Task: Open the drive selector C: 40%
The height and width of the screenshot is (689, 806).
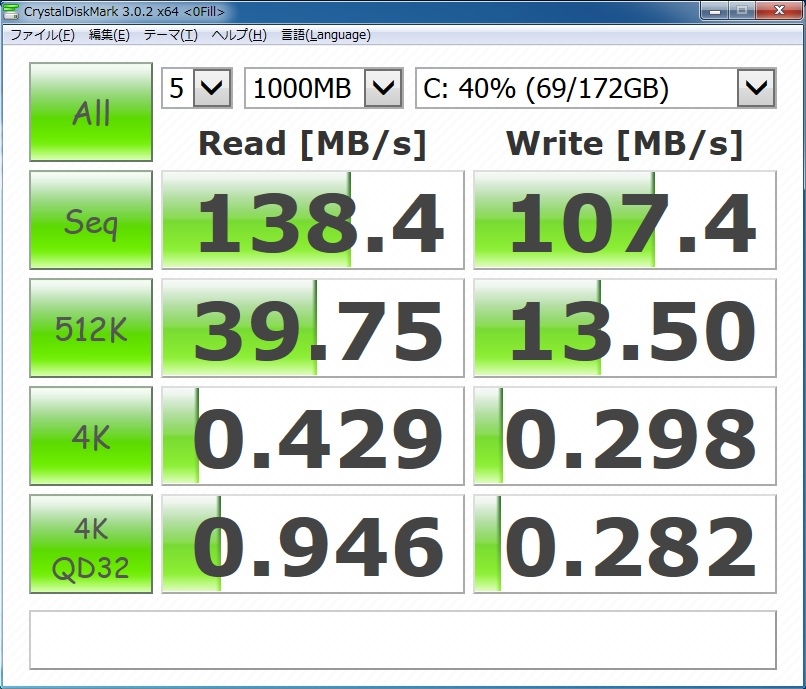Action: pos(596,88)
